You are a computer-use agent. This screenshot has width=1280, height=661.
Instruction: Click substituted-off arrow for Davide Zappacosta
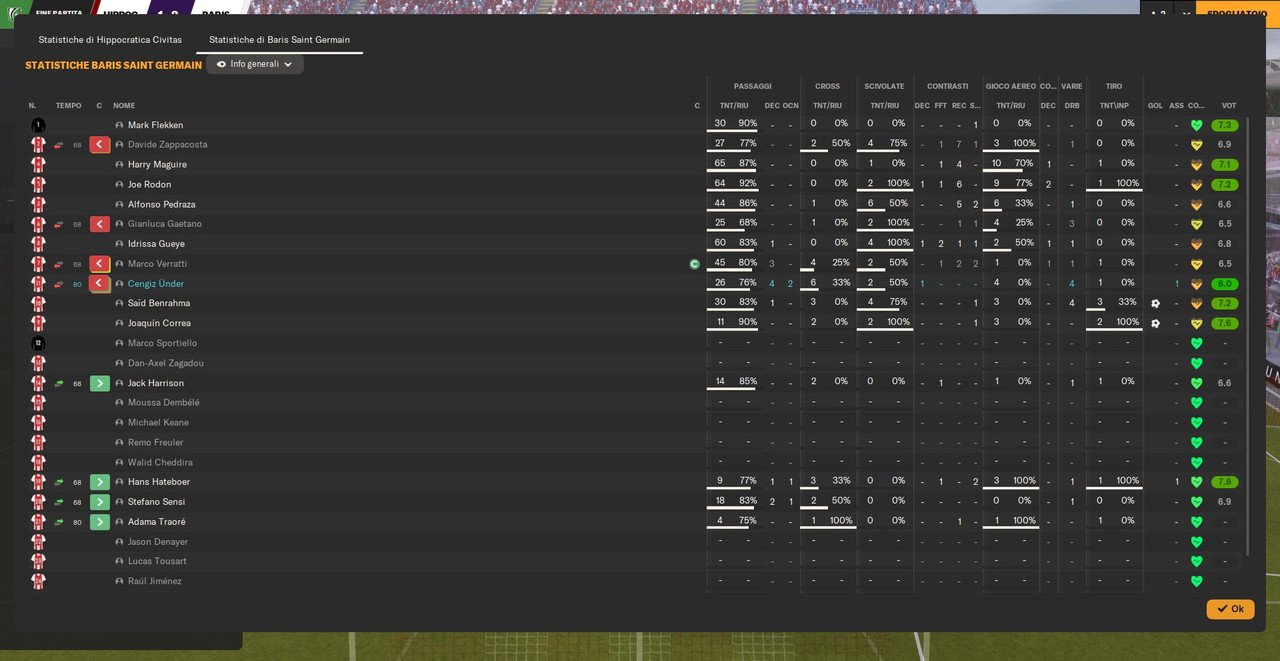point(99,145)
